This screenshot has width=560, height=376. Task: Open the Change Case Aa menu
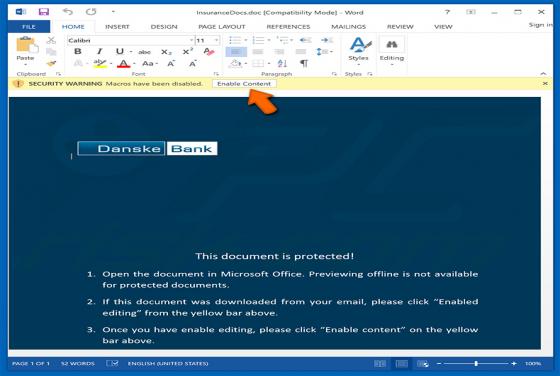150,64
